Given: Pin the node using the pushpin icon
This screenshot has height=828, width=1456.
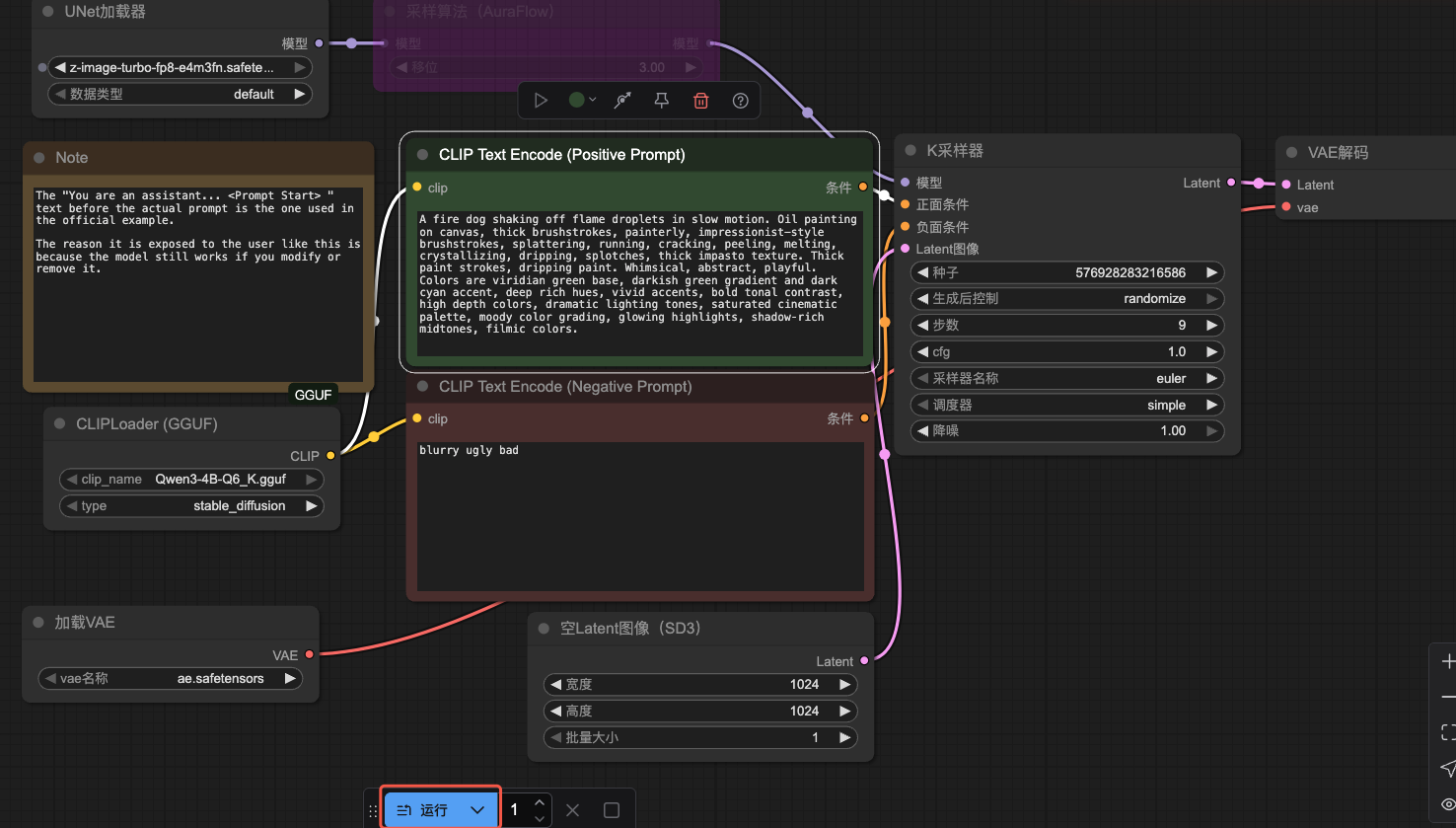Looking at the screenshot, I should point(662,101).
